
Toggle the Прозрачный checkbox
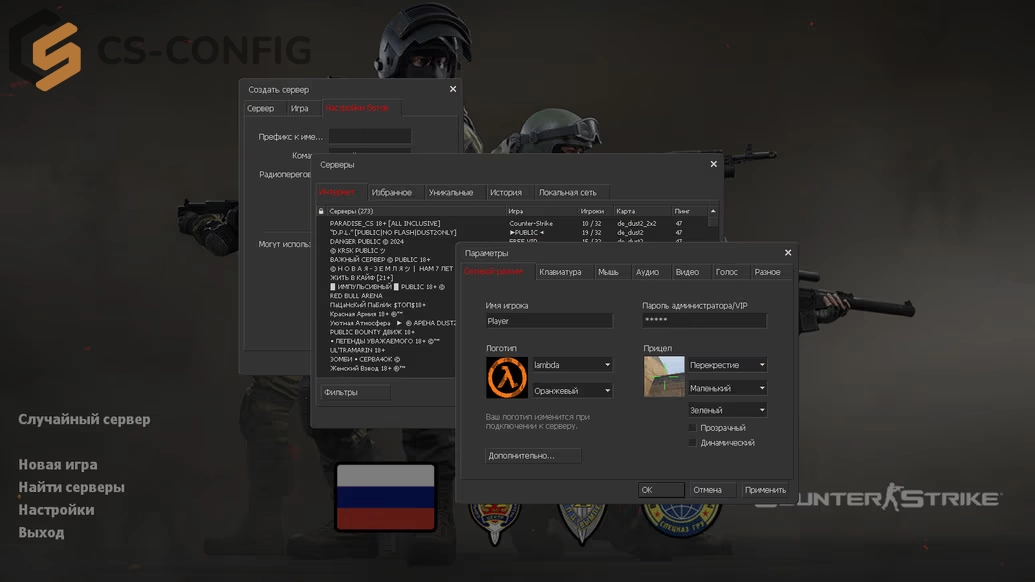click(x=692, y=428)
